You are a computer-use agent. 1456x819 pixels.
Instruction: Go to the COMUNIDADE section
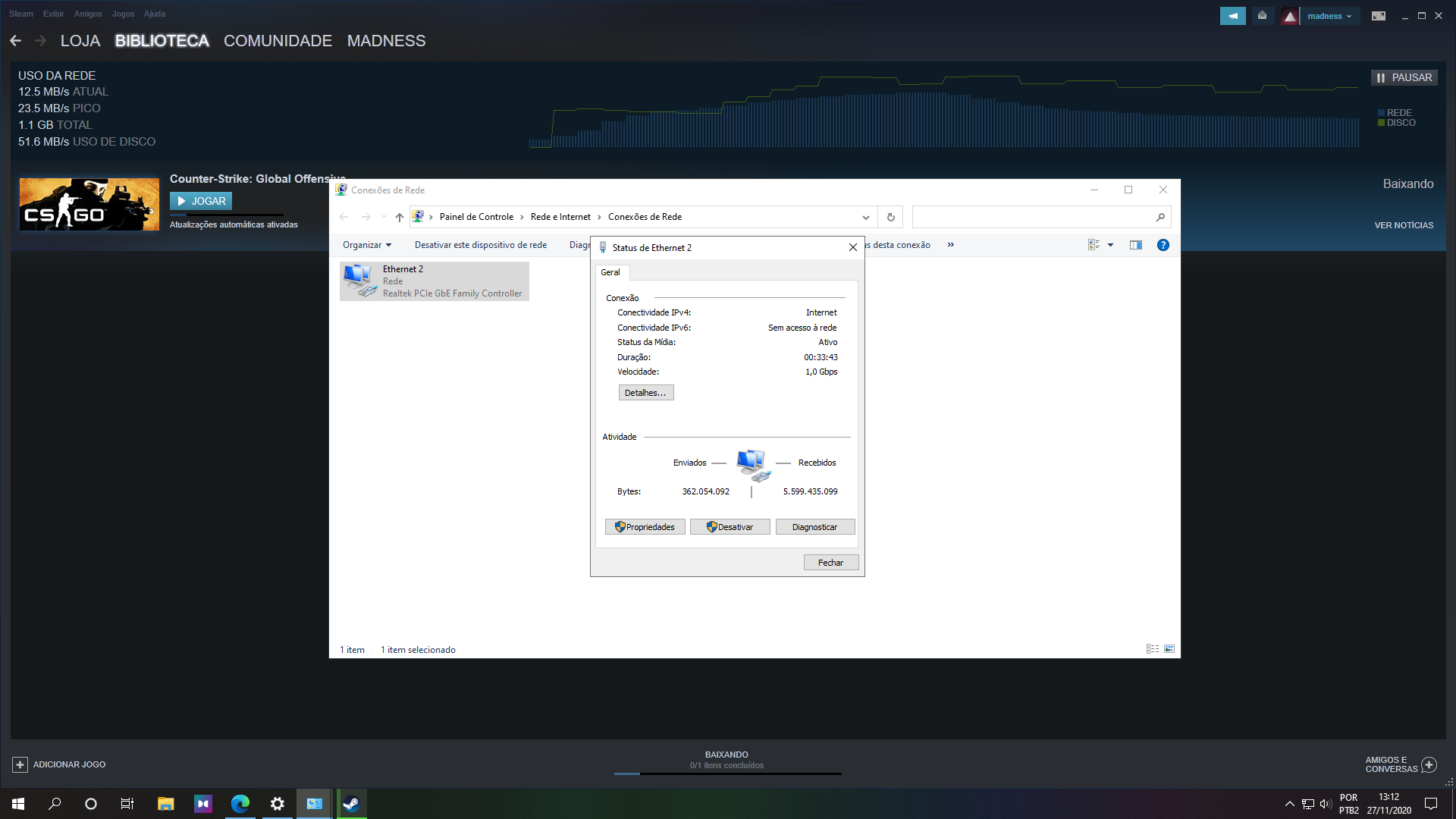coord(278,41)
